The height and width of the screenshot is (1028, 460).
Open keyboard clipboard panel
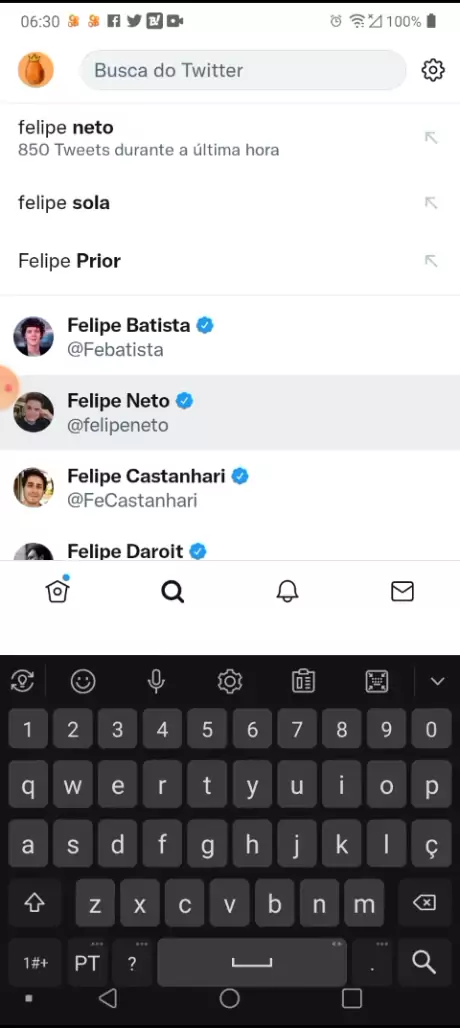pyautogui.click(x=303, y=682)
